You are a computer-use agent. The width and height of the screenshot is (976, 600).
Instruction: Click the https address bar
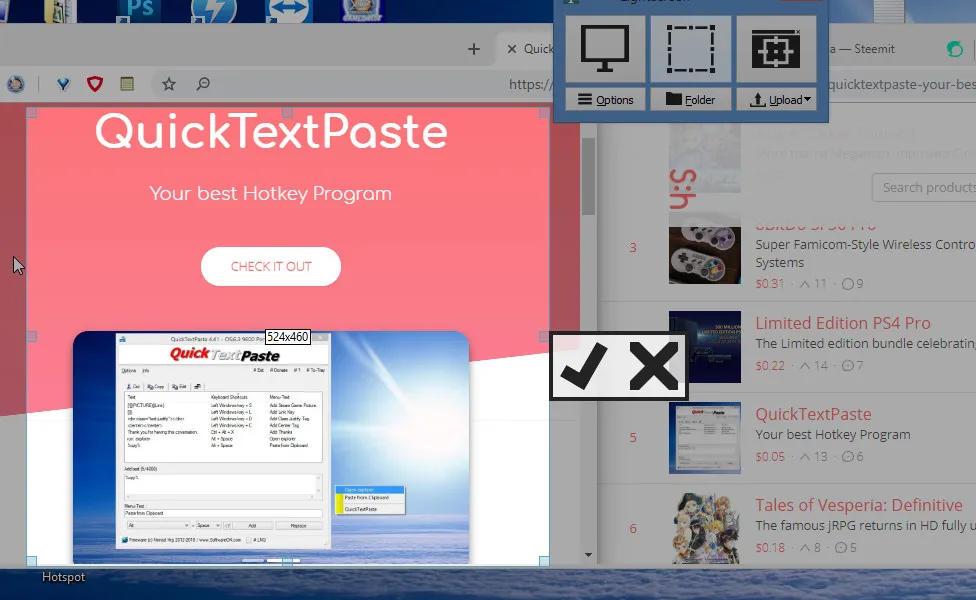pos(530,84)
